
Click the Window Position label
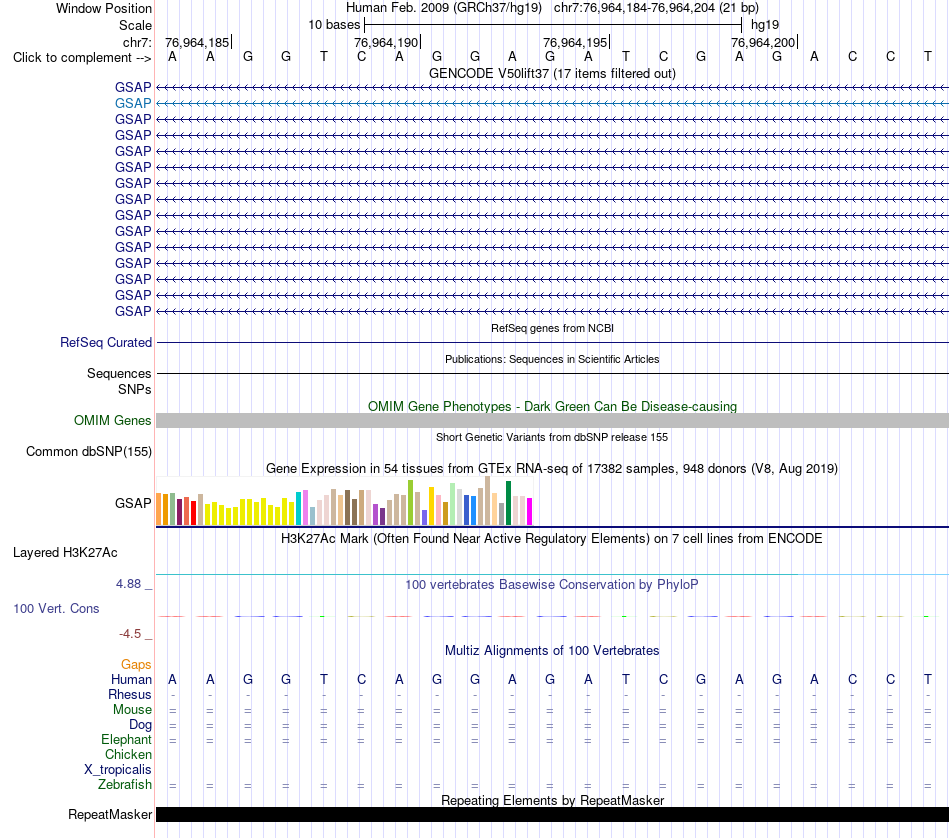tap(104, 8)
